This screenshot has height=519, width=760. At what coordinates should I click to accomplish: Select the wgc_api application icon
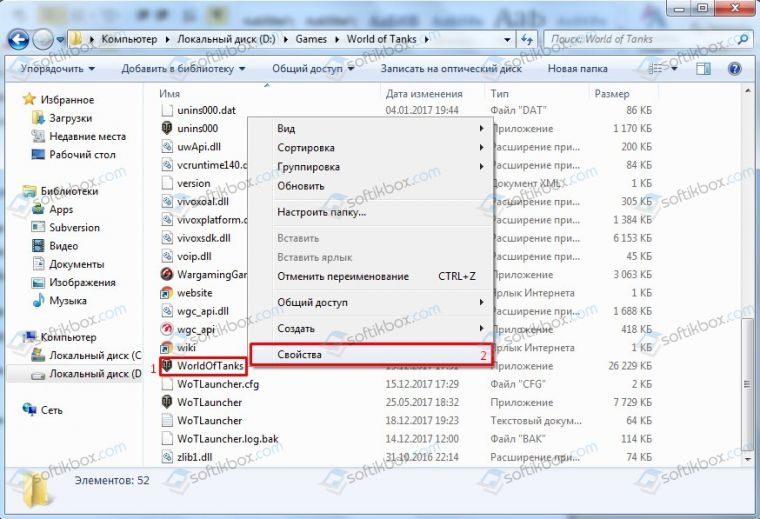[x=167, y=330]
